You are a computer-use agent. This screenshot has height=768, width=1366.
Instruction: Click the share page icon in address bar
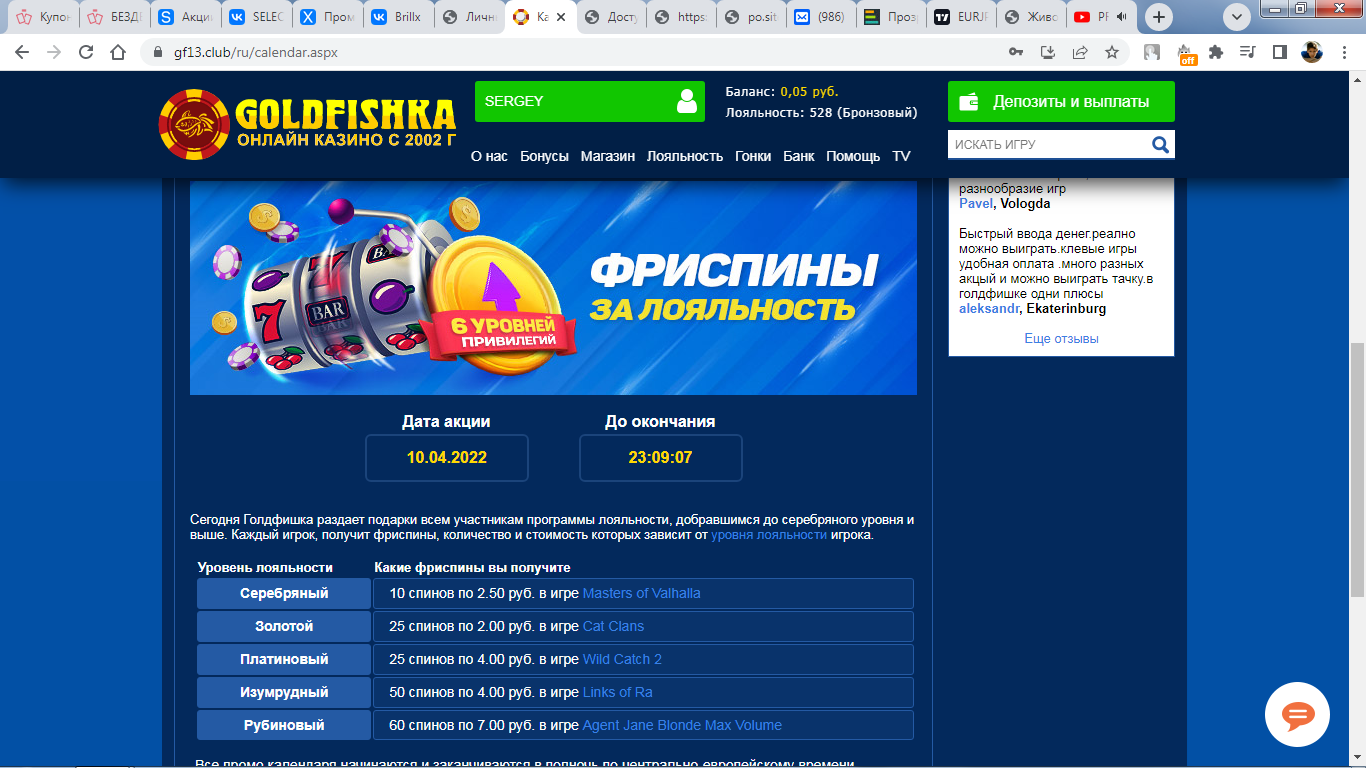1080,52
